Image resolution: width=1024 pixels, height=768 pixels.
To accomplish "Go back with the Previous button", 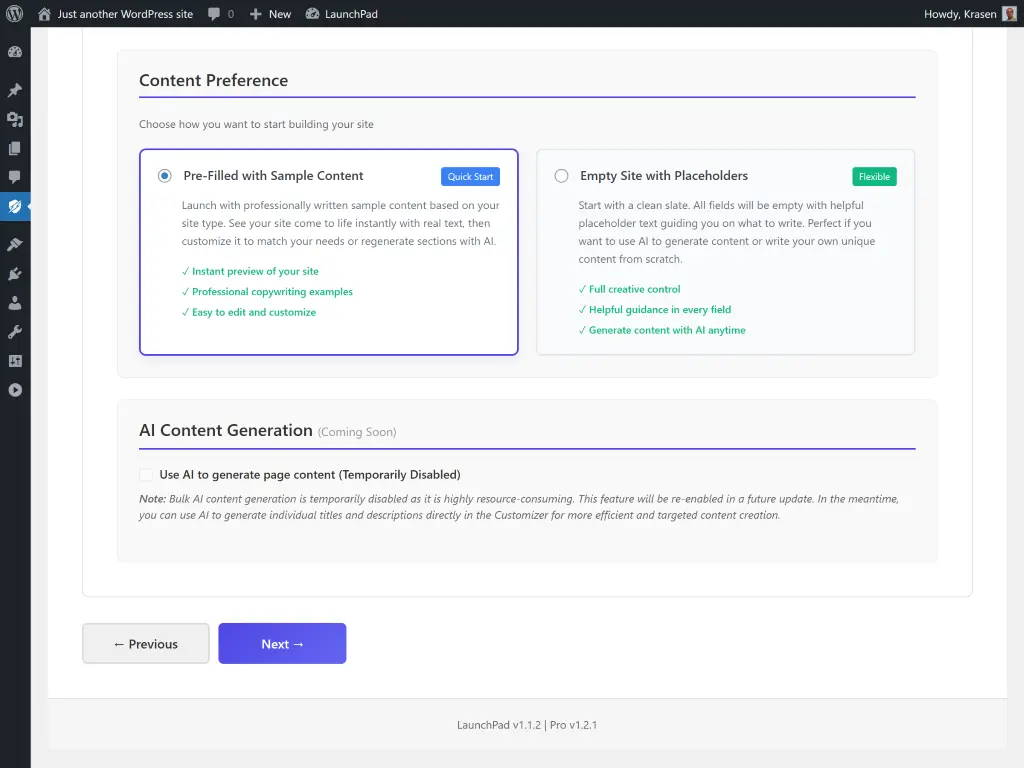I will [x=145, y=643].
